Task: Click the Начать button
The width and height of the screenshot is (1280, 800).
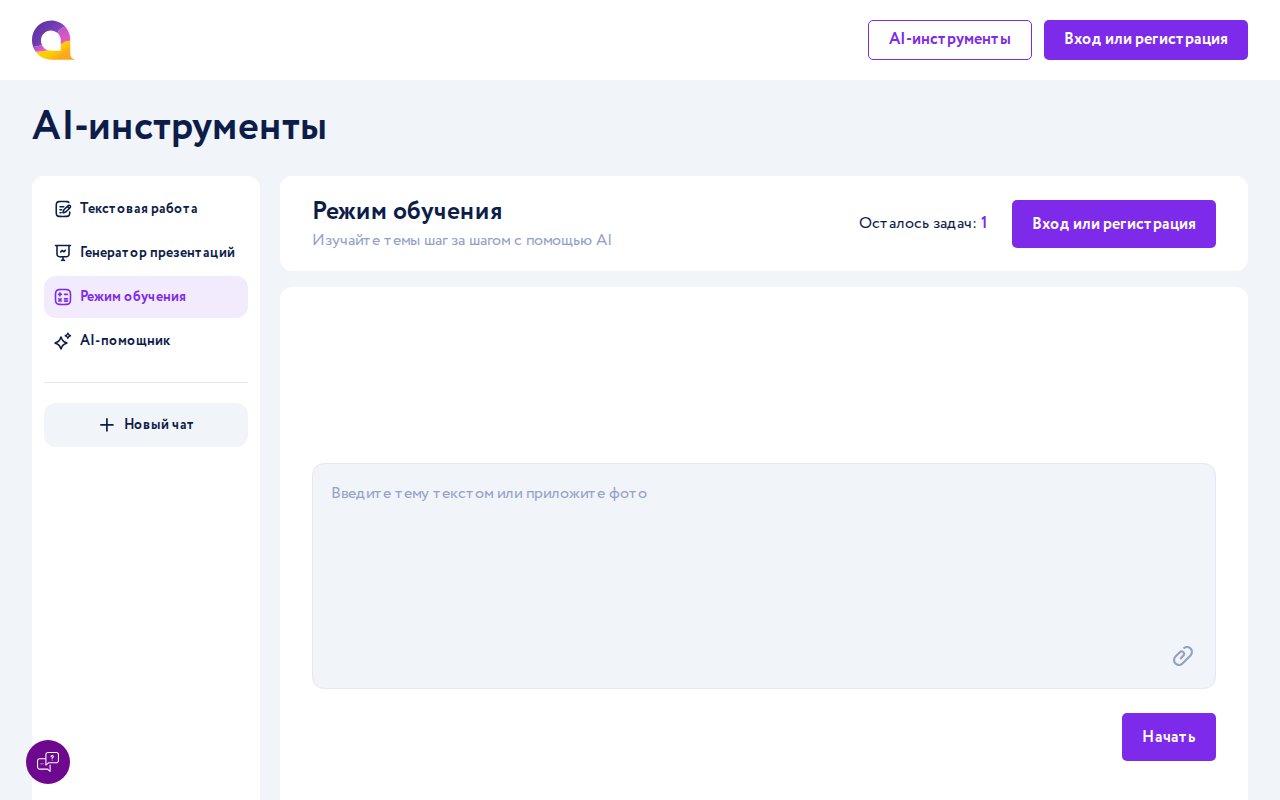Action: pyautogui.click(x=1169, y=737)
